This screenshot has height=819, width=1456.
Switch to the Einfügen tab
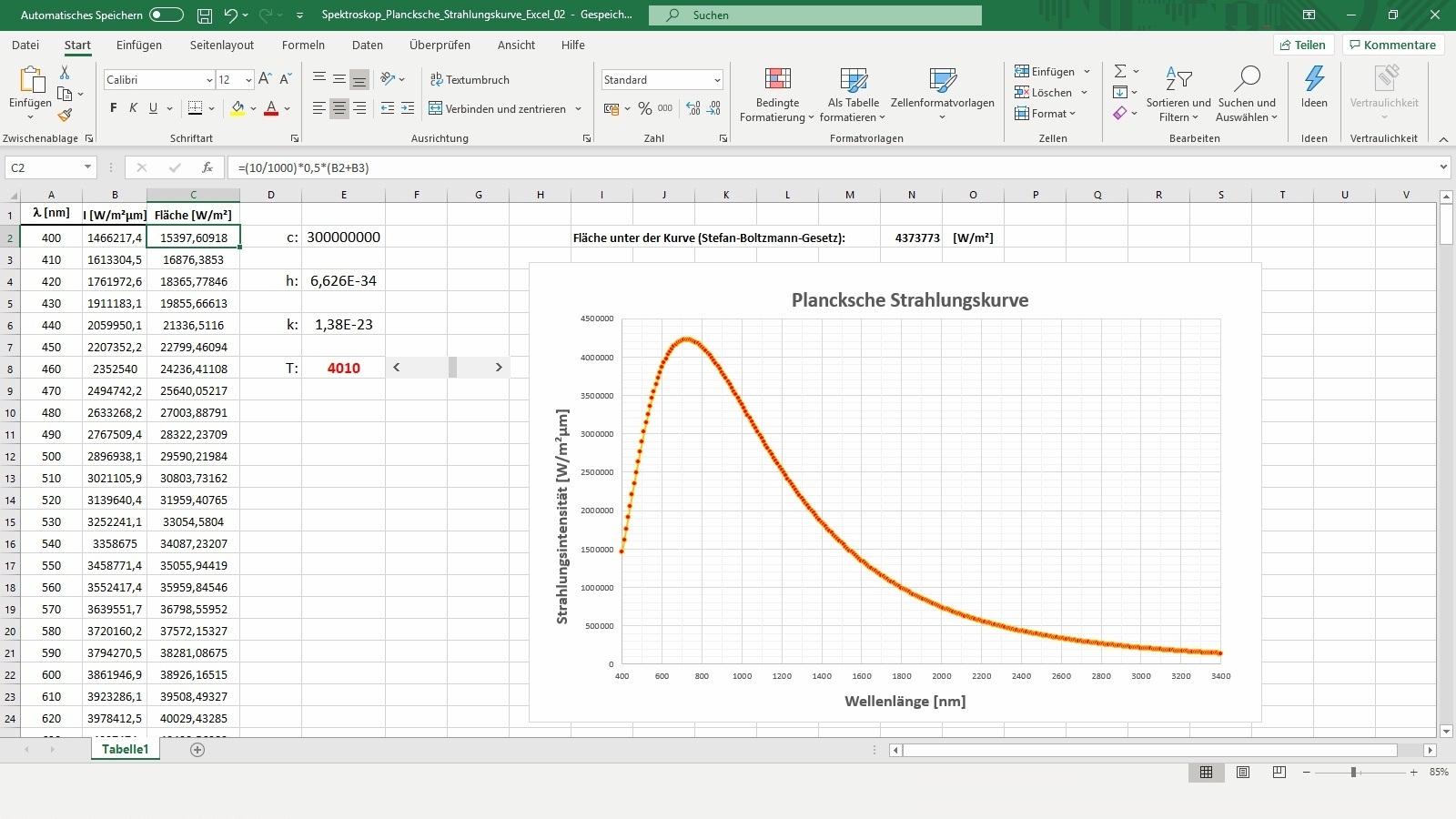(x=139, y=45)
